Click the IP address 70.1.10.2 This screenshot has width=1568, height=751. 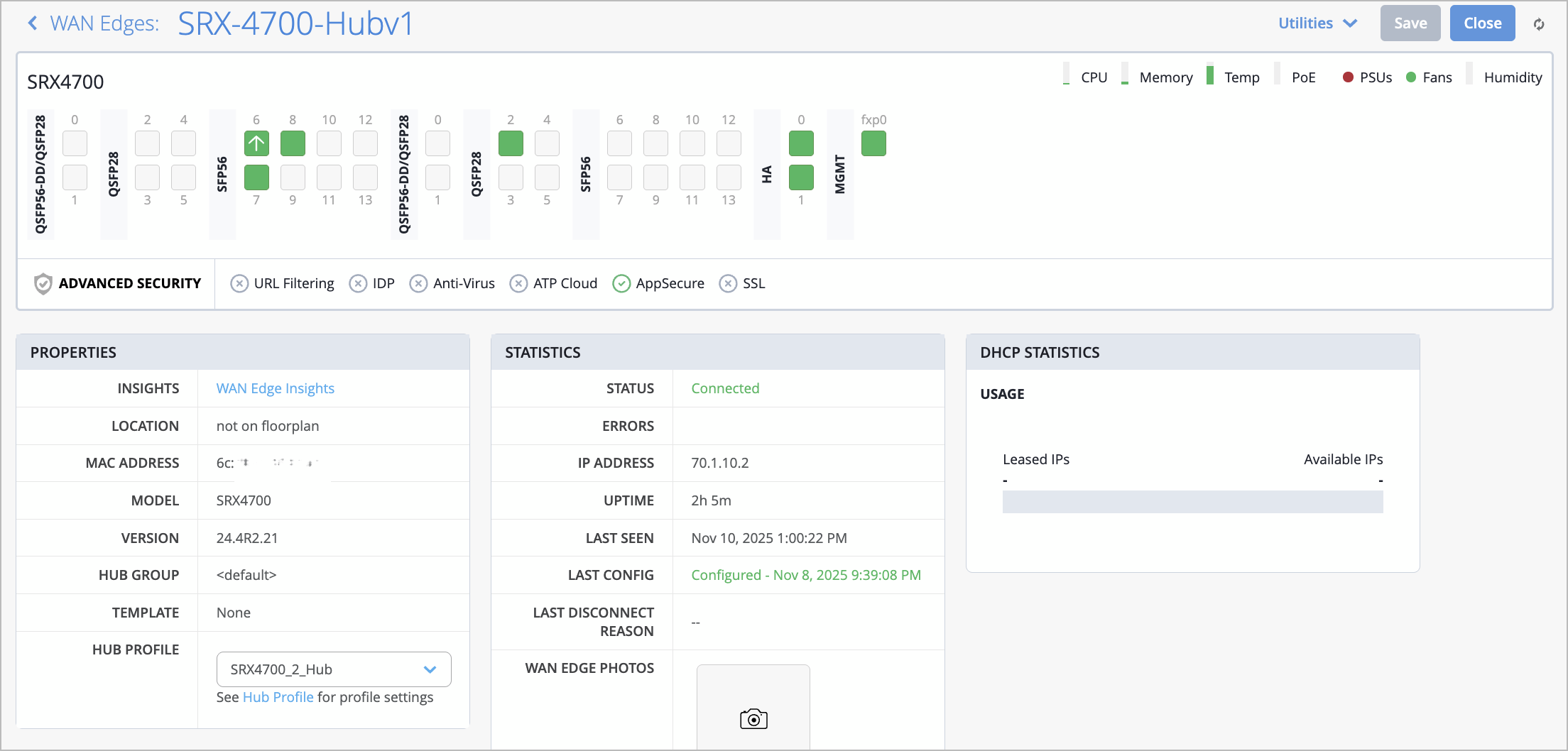(720, 463)
